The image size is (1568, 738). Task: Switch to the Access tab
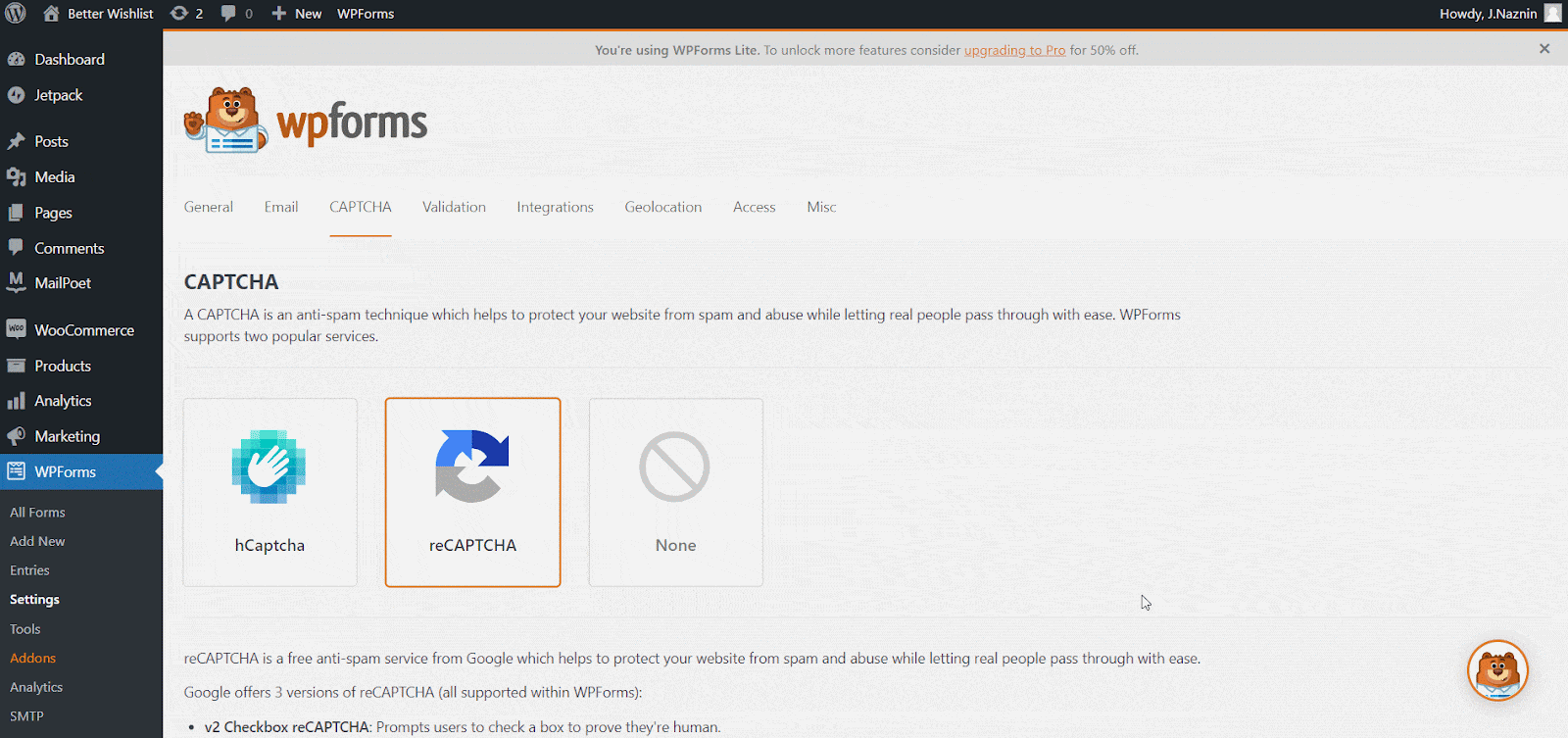(x=755, y=207)
